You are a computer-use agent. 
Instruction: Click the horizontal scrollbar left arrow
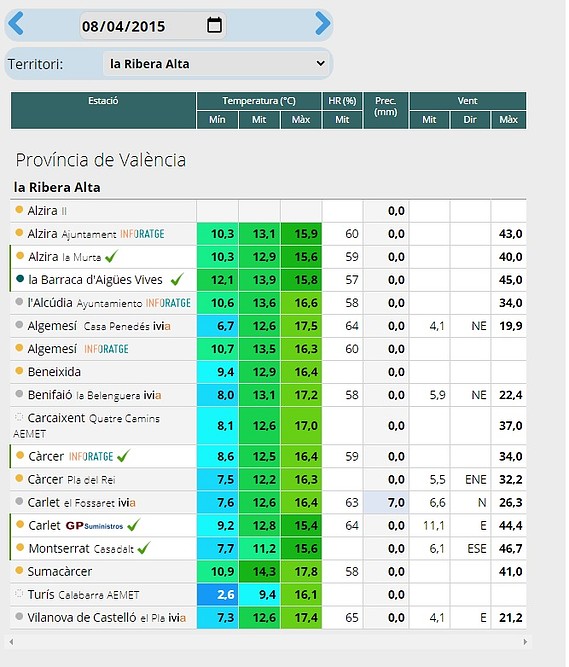tap(11, 641)
